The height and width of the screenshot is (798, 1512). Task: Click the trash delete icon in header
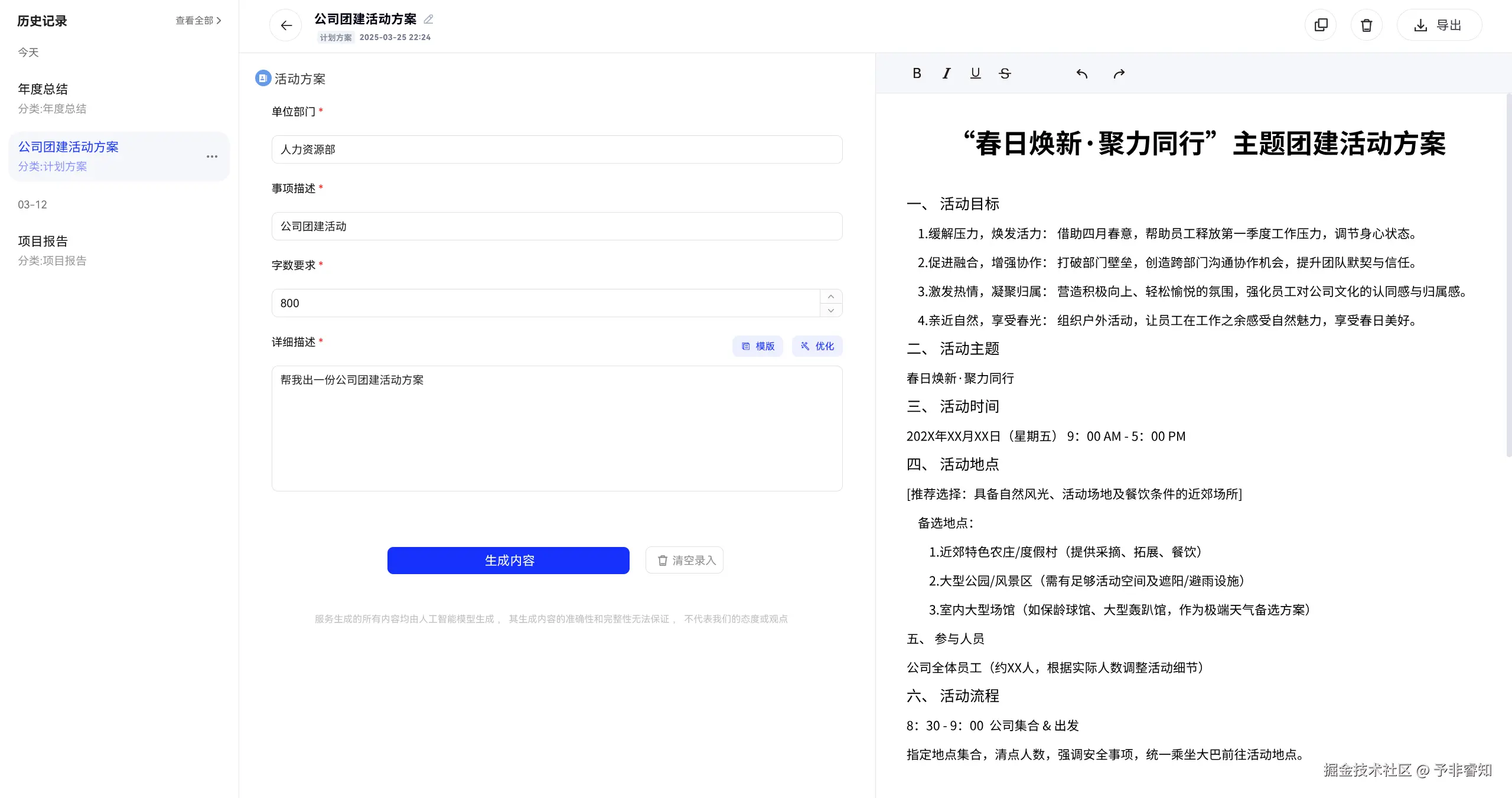coord(1367,25)
